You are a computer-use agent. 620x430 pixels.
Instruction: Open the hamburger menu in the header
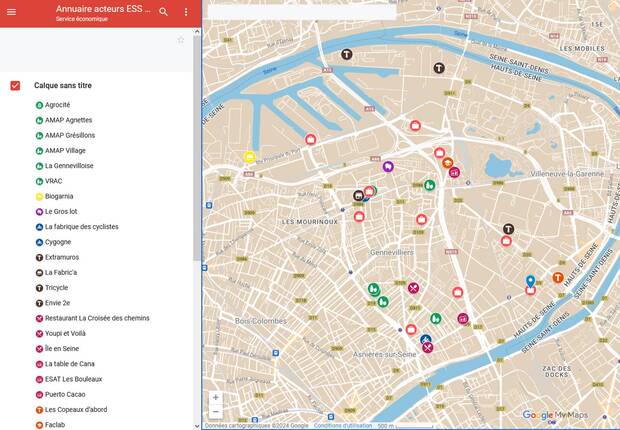coord(12,12)
